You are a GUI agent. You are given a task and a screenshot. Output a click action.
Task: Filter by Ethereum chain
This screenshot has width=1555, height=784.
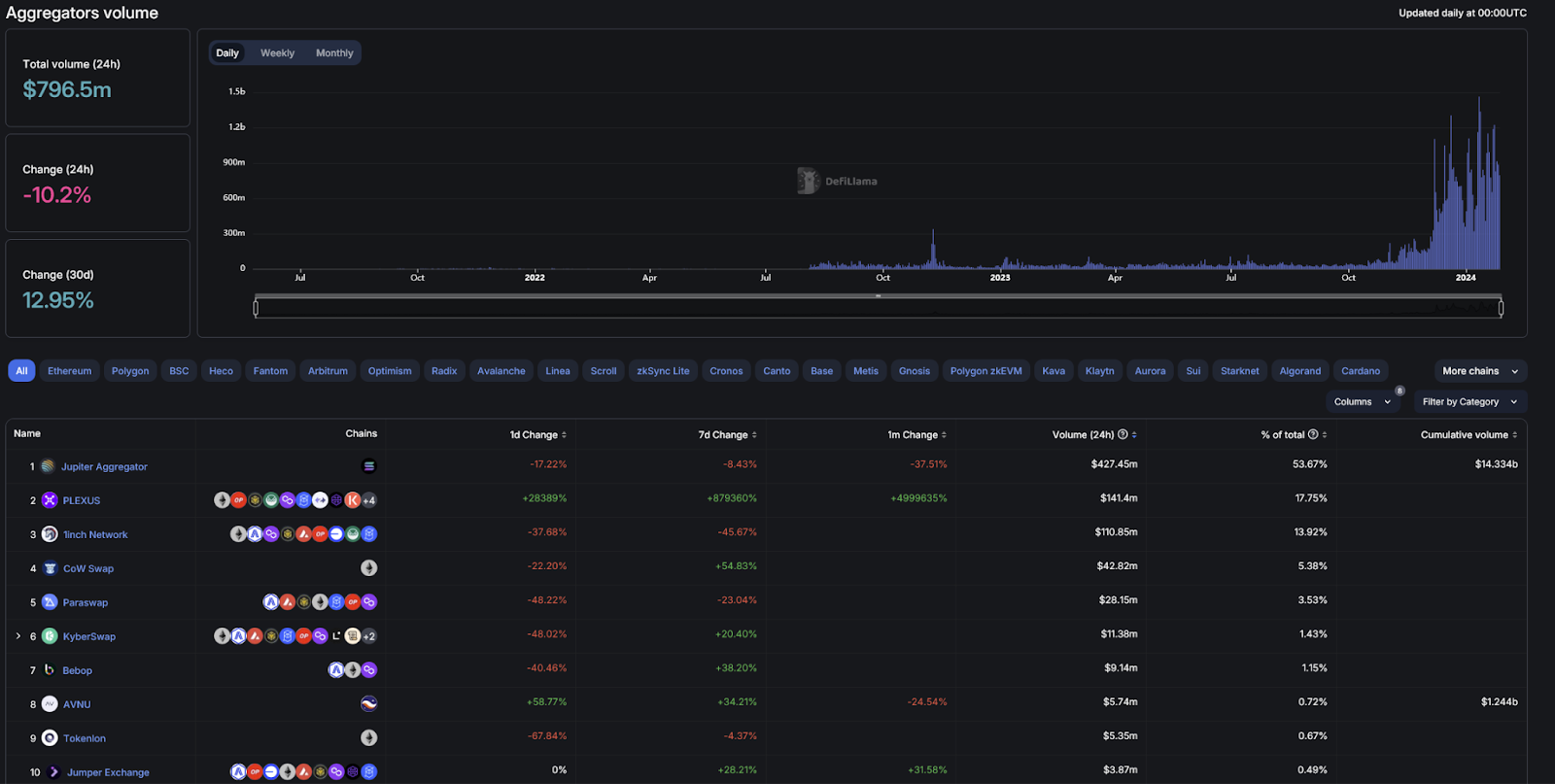[x=70, y=371]
